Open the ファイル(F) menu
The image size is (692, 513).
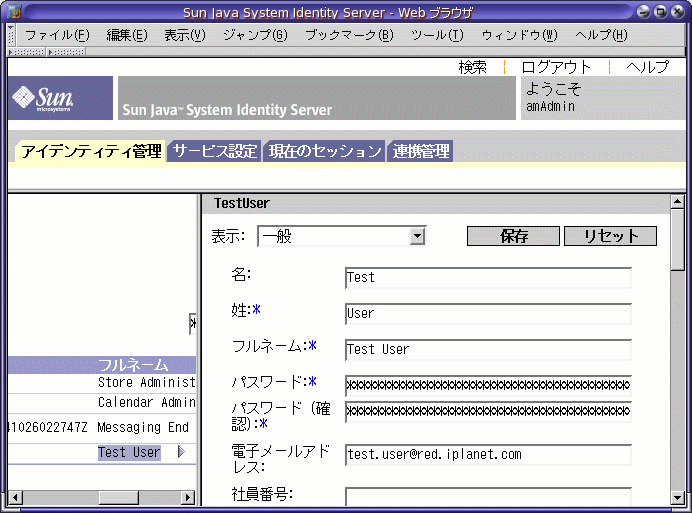[57, 35]
